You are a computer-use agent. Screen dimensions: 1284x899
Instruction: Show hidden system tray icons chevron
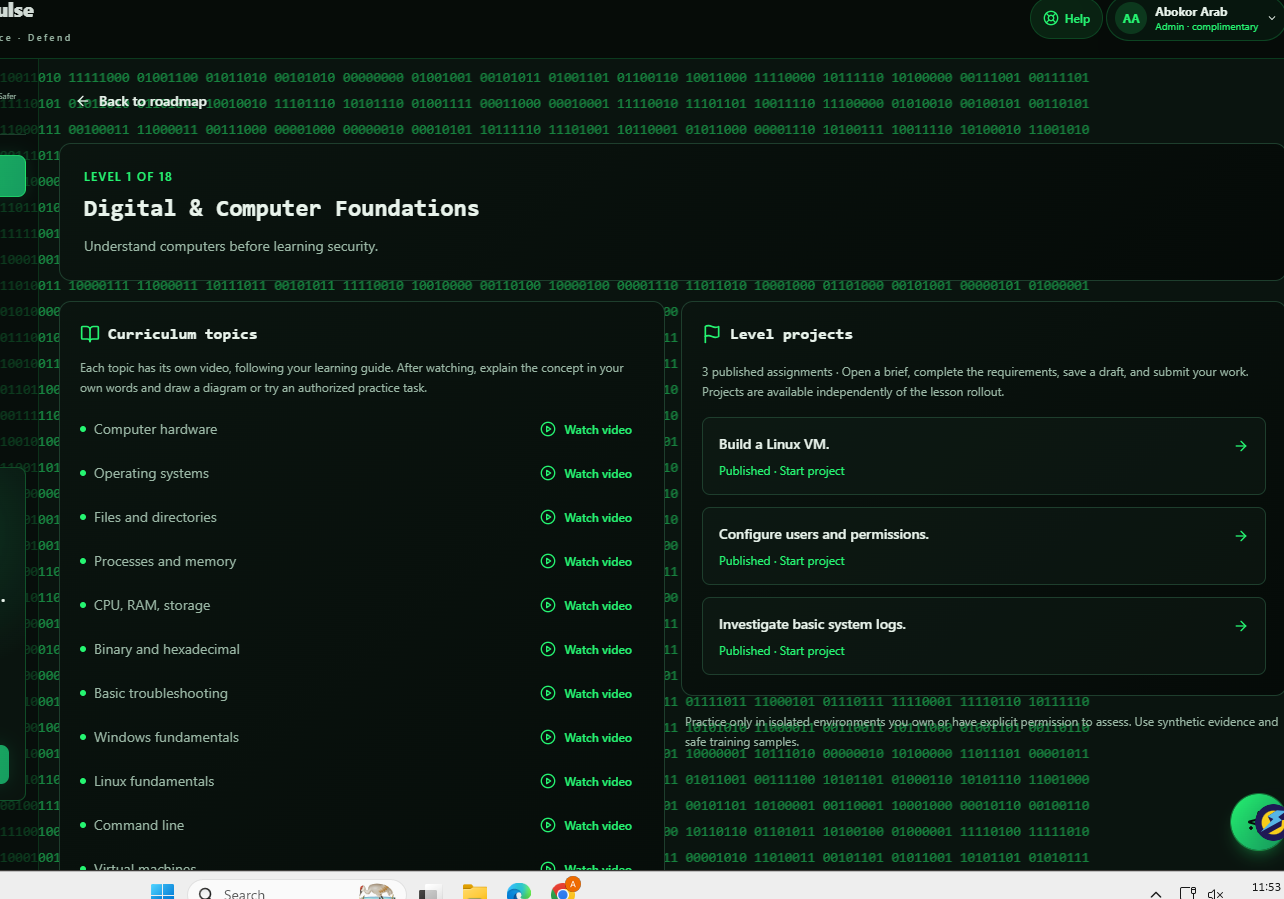(x=1156, y=894)
